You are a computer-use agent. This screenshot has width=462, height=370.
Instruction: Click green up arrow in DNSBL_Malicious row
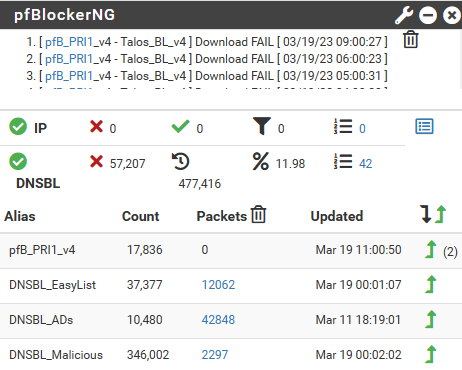(431, 354)
